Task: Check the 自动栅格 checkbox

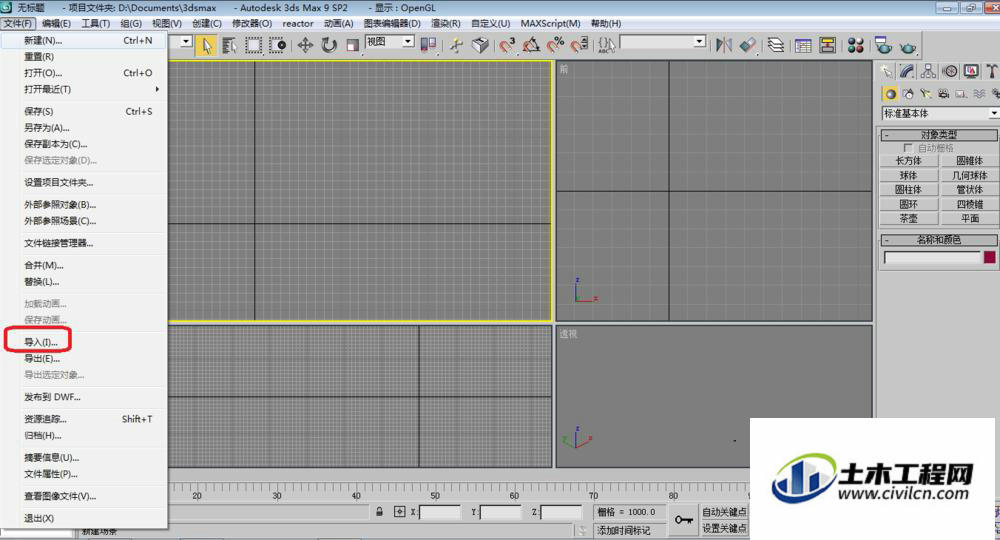Action: point(908,148)
